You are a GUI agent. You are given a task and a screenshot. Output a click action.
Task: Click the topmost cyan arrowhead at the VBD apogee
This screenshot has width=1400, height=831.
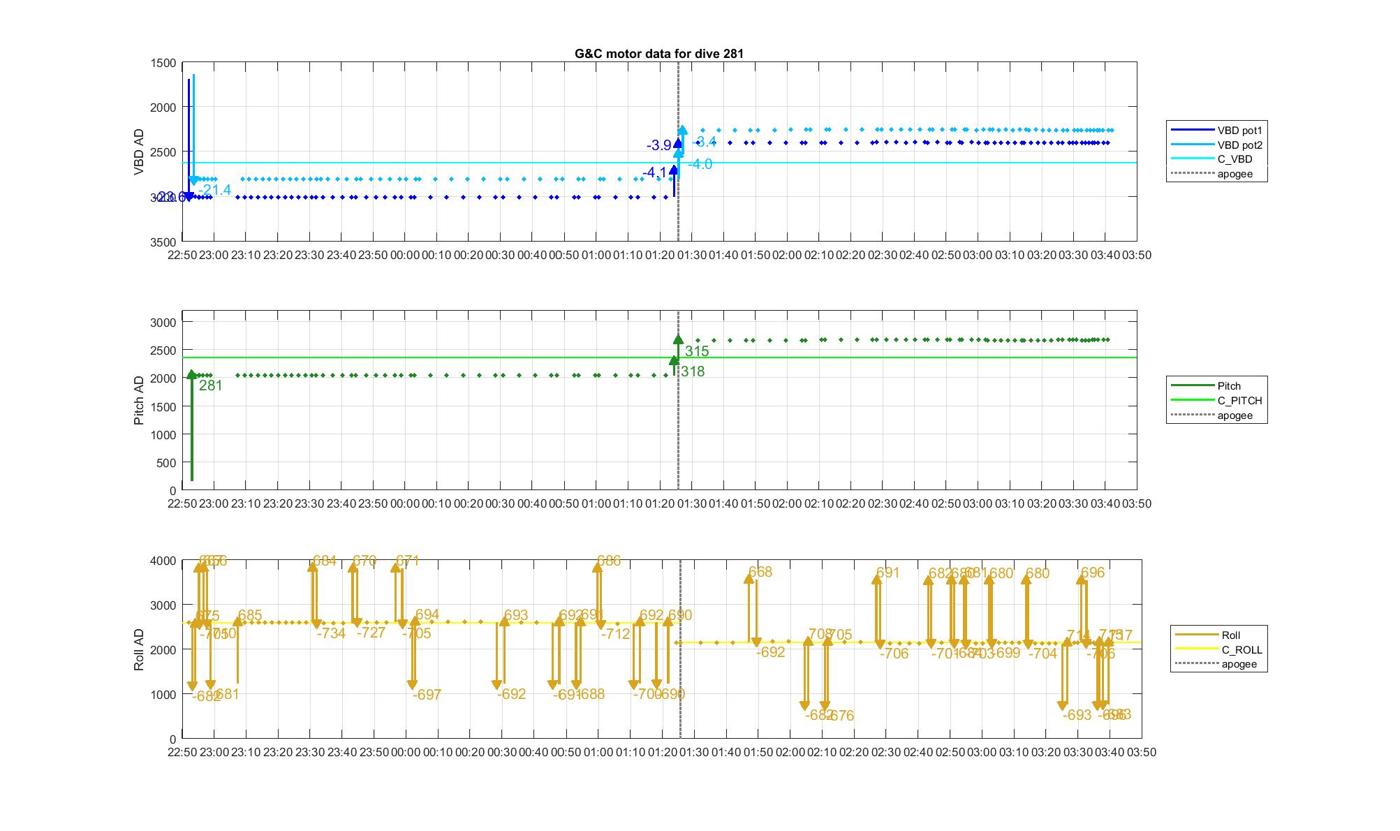pos(682,131)
